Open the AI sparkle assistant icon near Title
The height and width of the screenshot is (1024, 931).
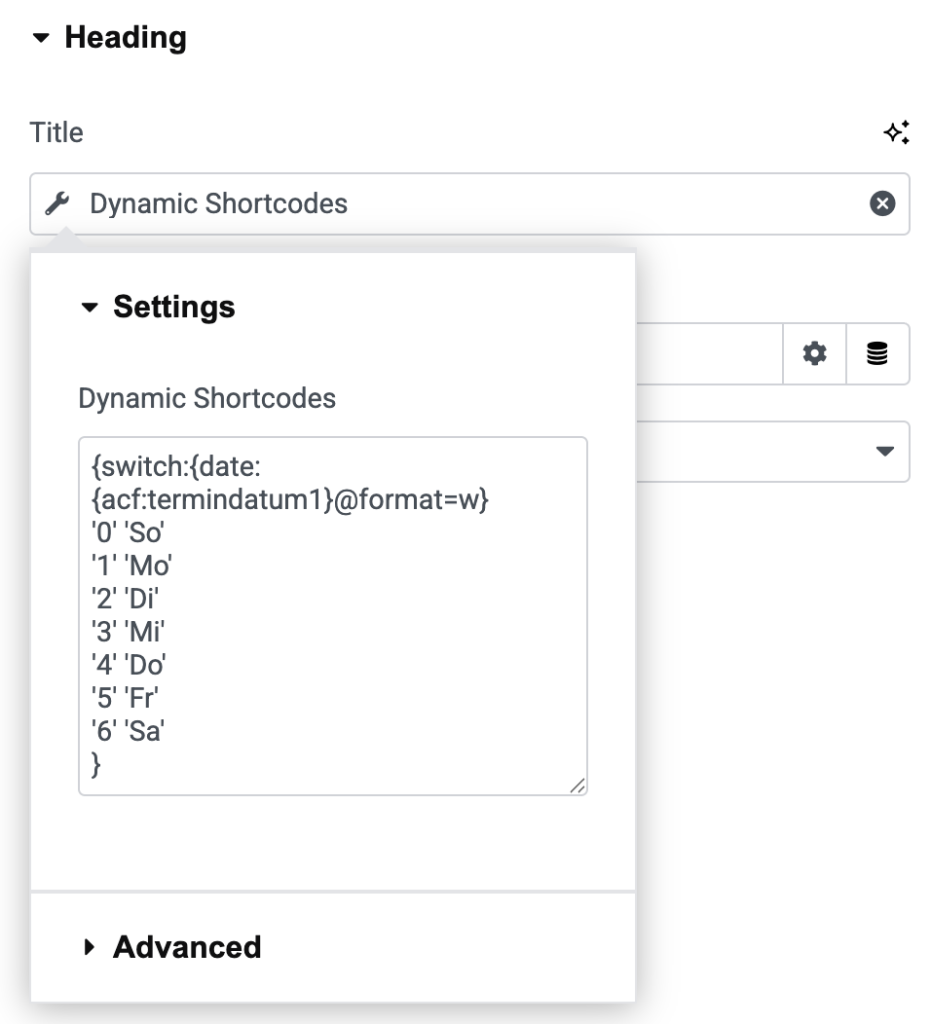click(x=897, y=130)
